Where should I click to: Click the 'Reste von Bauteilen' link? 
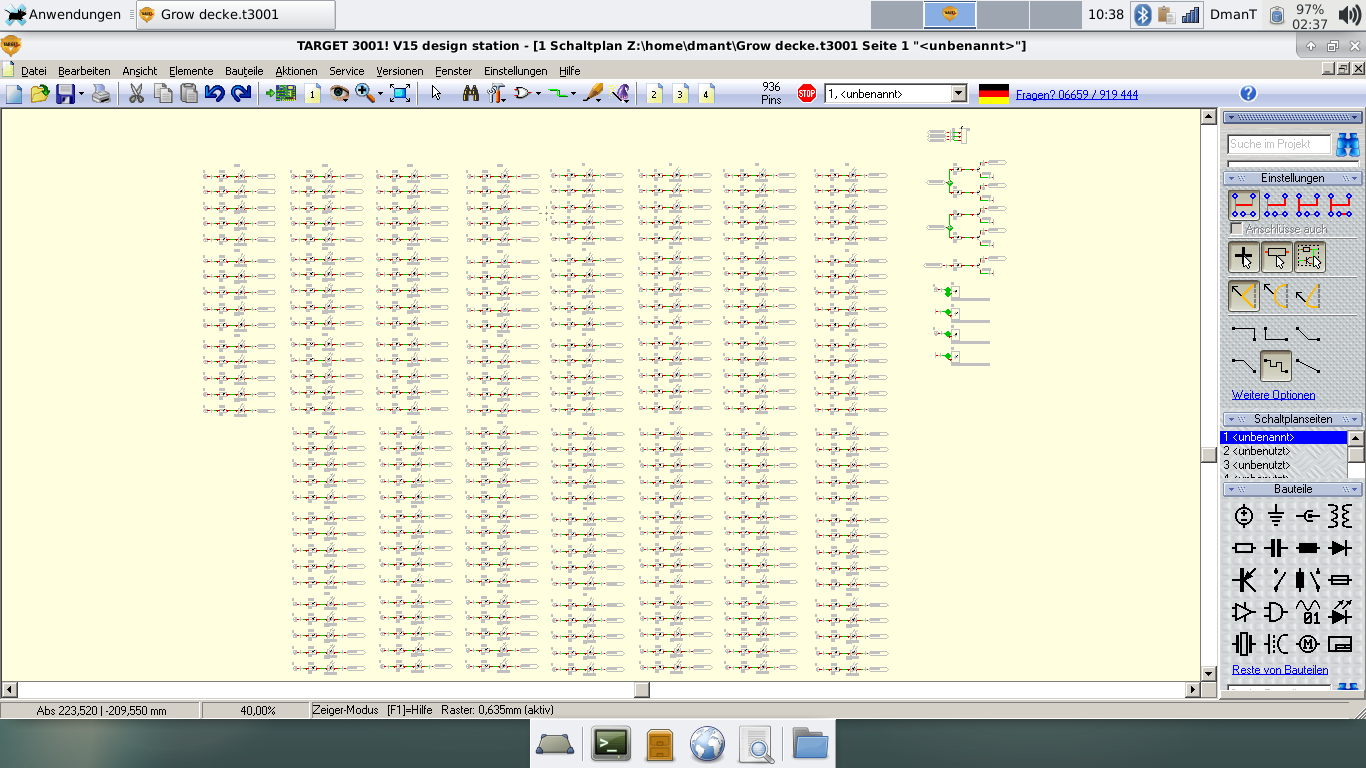(x=1280, y=670)
